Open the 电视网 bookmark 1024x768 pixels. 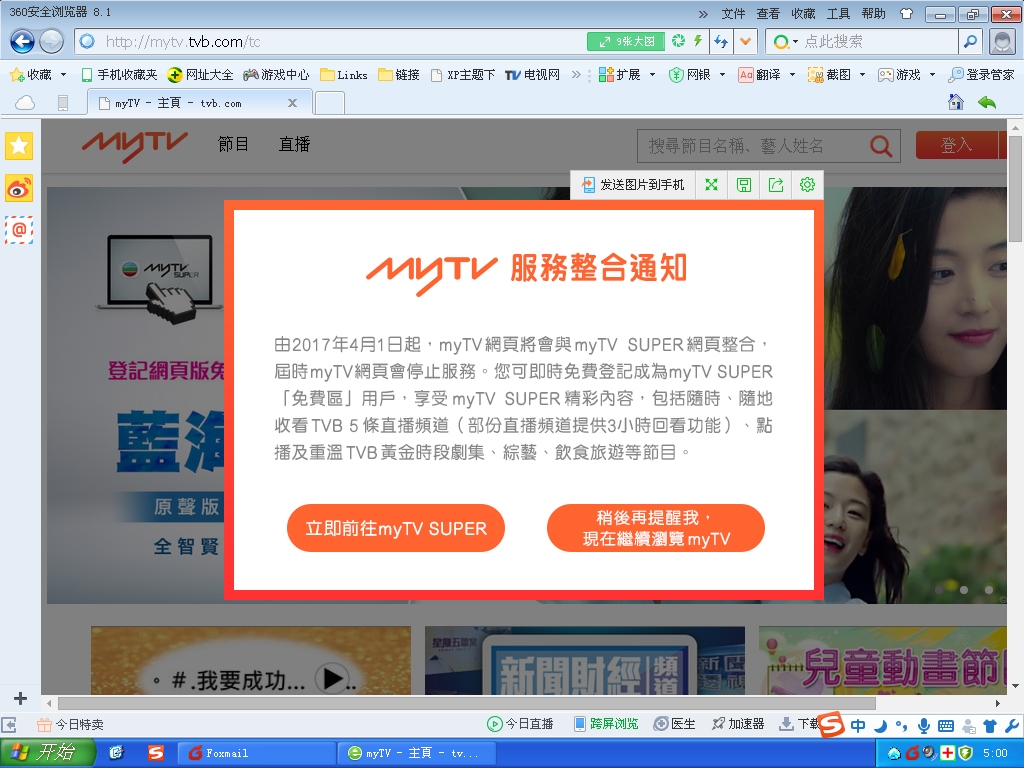pos(533,75)
